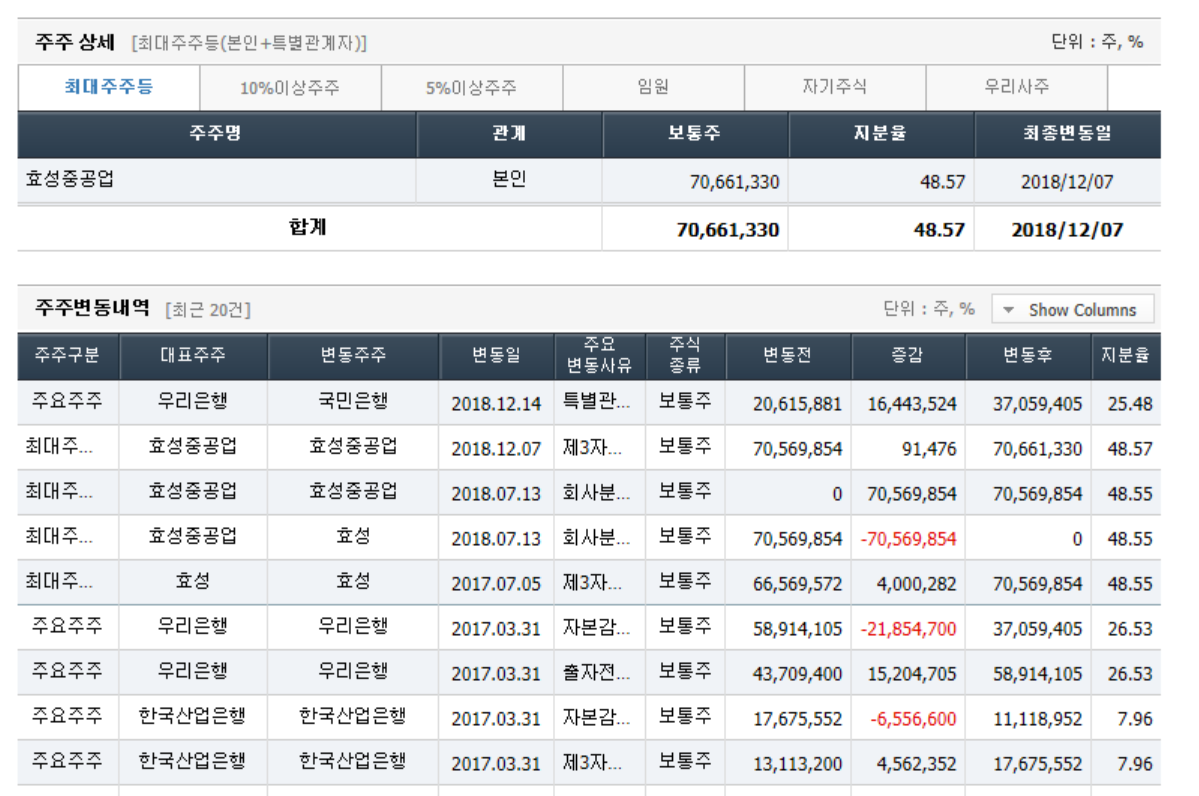The width and height of the screenshot is (1199, 796).
Task: Click the 4,562,352 increase value
Action: point(916,764)
